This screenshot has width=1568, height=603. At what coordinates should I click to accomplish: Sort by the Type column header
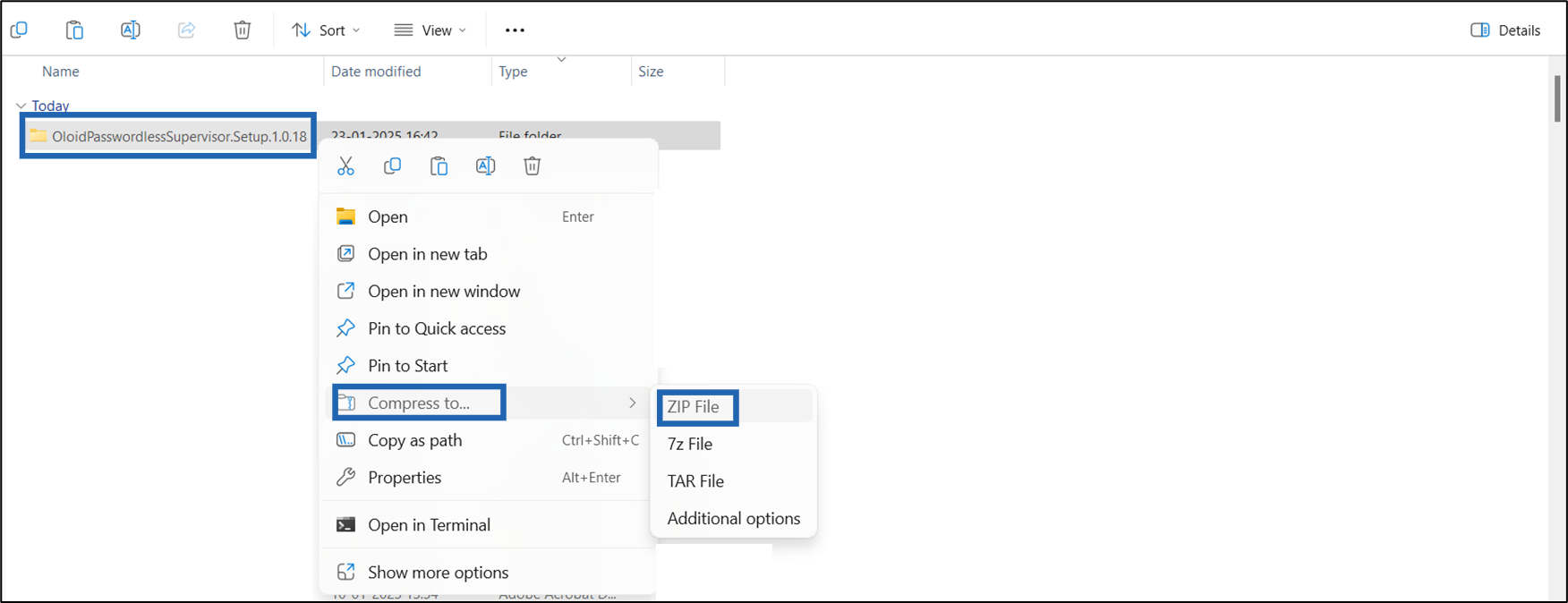click(513, 72)
